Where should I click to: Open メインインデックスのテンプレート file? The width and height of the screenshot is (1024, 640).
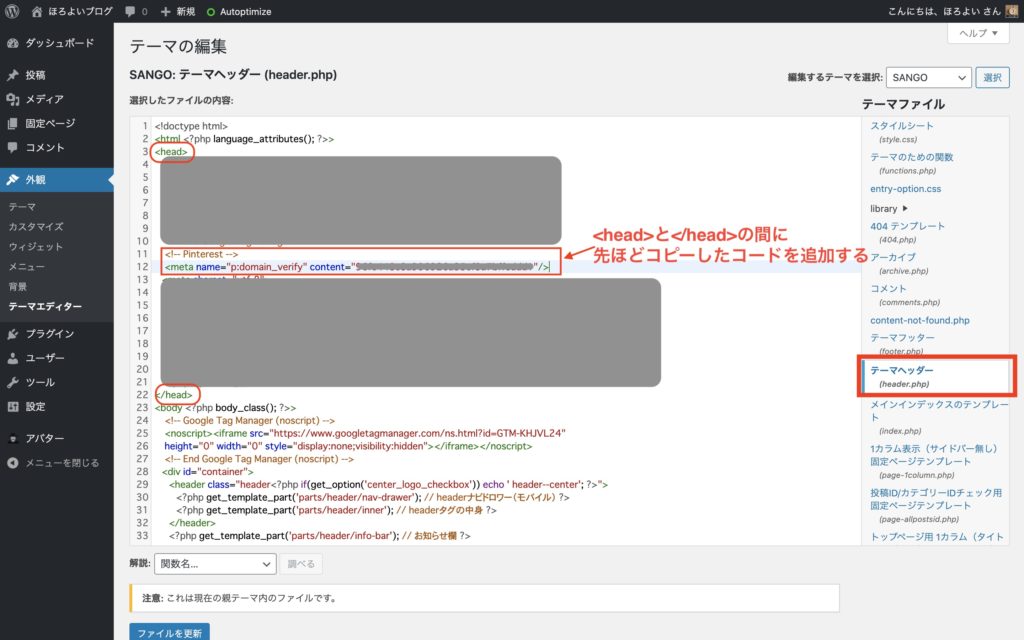(939, 417)
